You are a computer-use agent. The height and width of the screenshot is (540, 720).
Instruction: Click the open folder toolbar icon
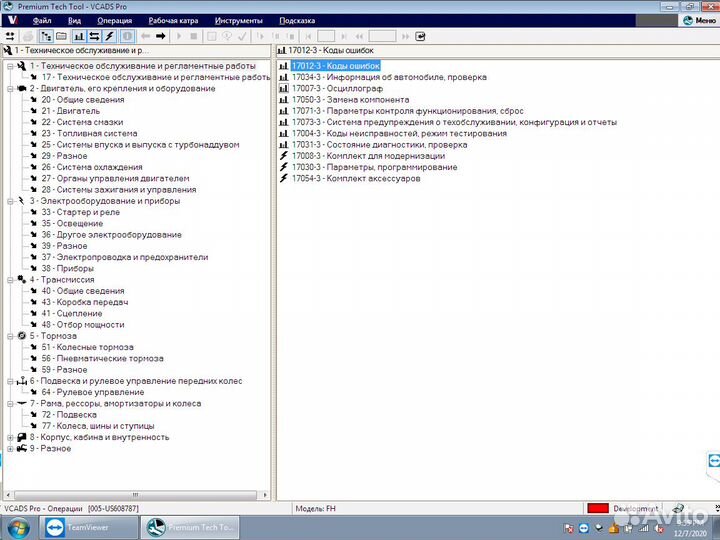pyautogui.click(x=61, y=36)
